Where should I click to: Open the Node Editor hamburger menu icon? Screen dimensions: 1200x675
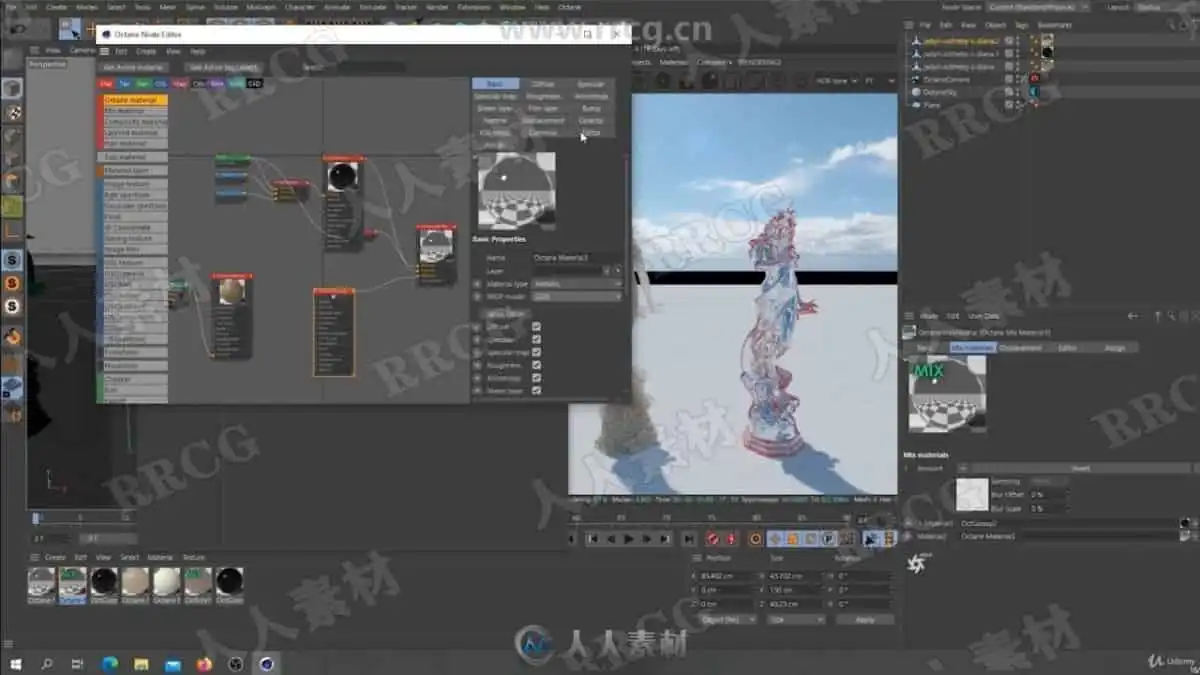(106, 51)
